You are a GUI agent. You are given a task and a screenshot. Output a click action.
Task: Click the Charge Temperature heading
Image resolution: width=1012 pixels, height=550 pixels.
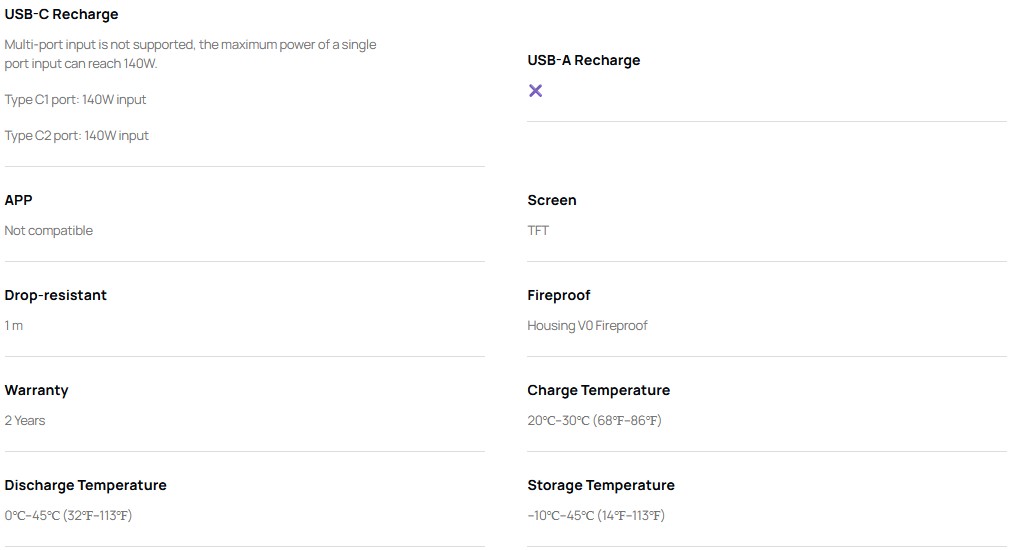point(598,390)
